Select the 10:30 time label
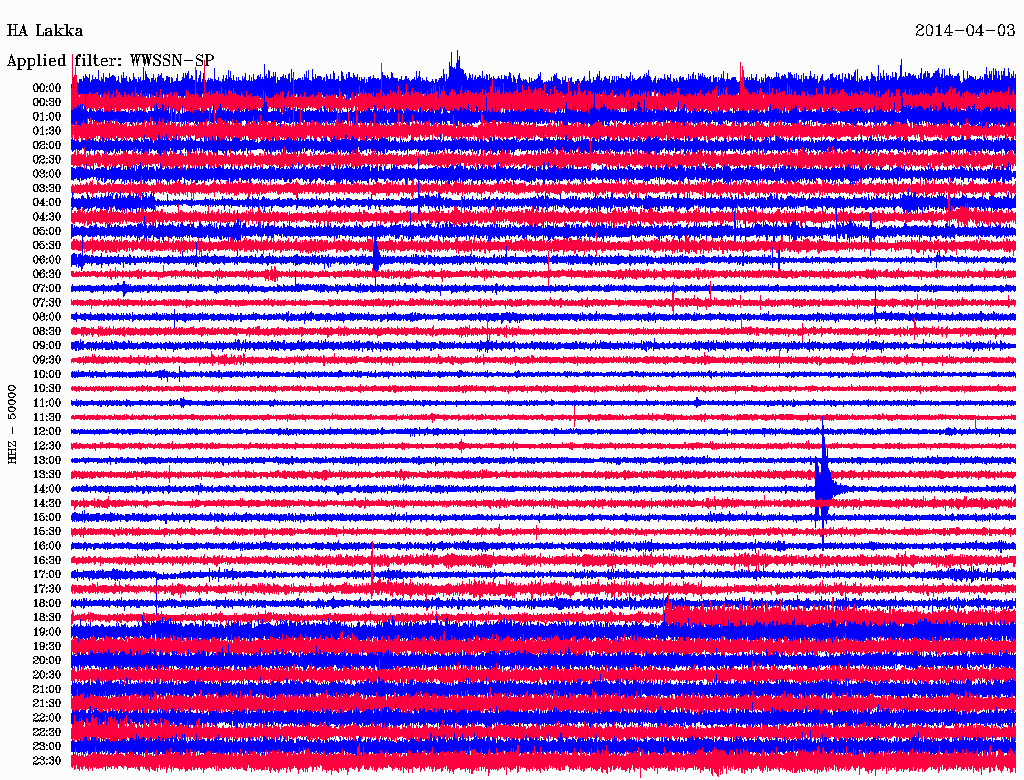The image size is (1024, 780). click(x=47, y=388)
